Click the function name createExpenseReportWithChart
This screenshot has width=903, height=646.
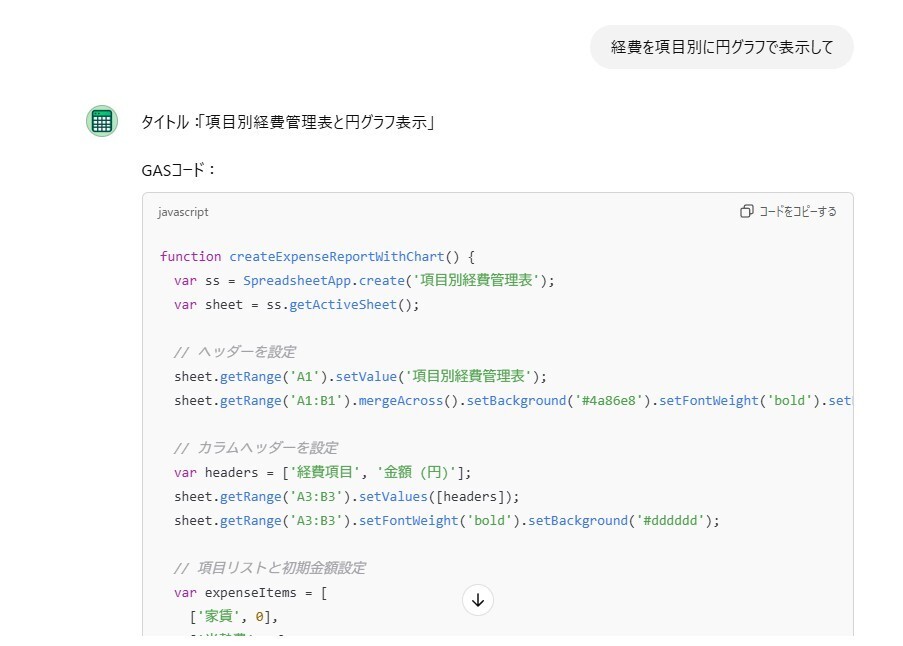(x=337, y=257)
